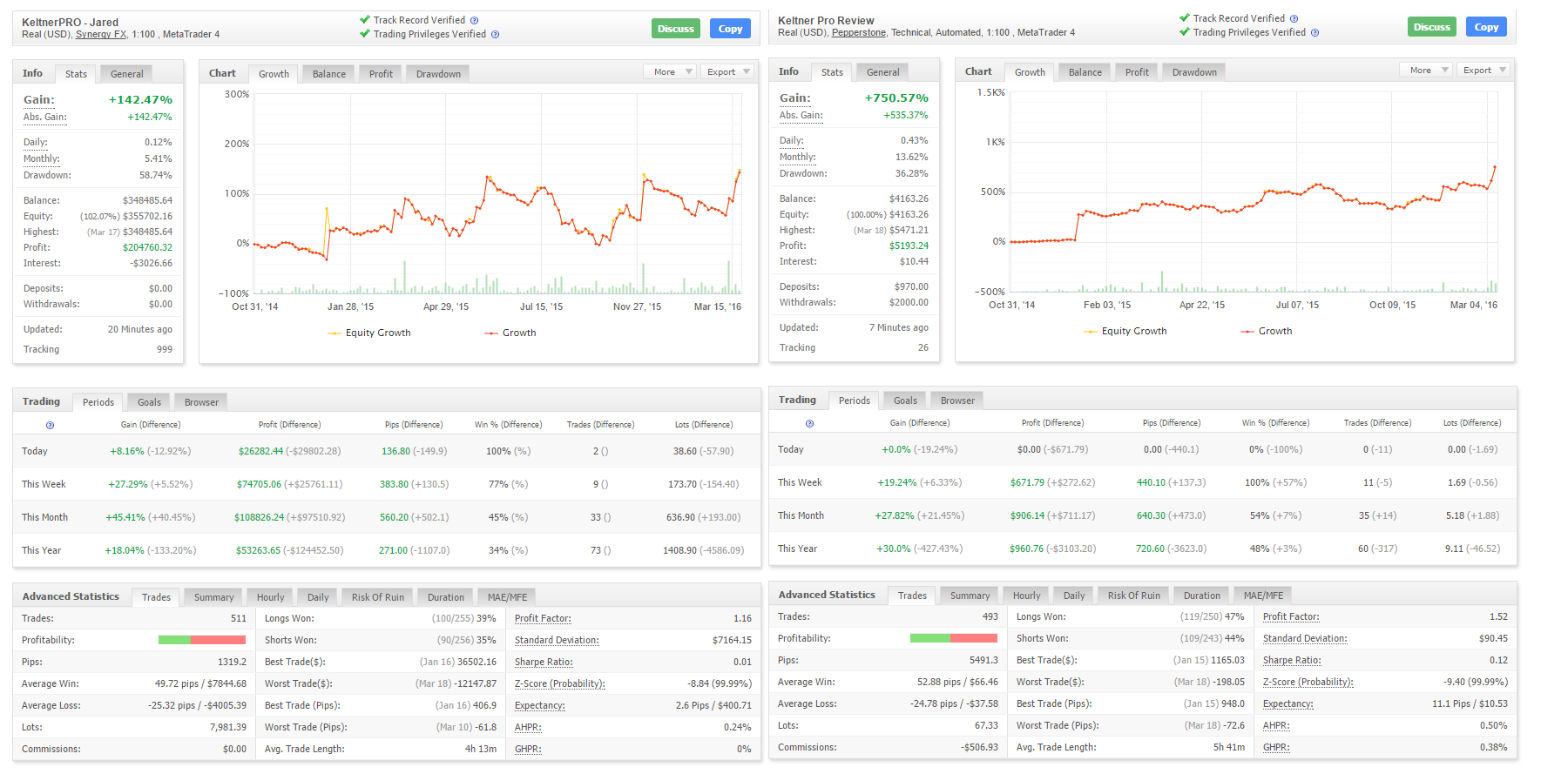The width and height of the screenshot is (1568, 774).
Task: Open Duration tab in Keltner Pro Review Advanced Statistics
Action: click(x=1201, y=596)
